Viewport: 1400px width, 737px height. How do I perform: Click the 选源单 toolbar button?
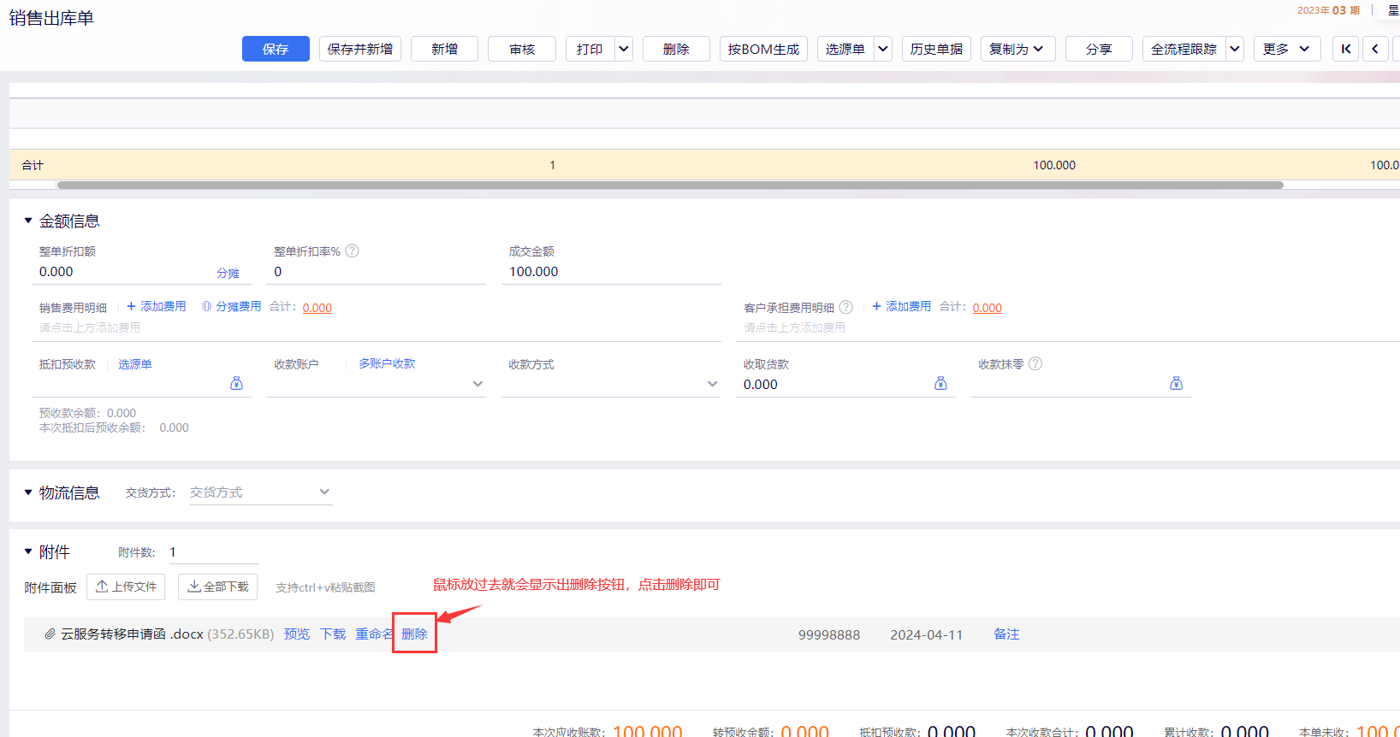(846, 49)
